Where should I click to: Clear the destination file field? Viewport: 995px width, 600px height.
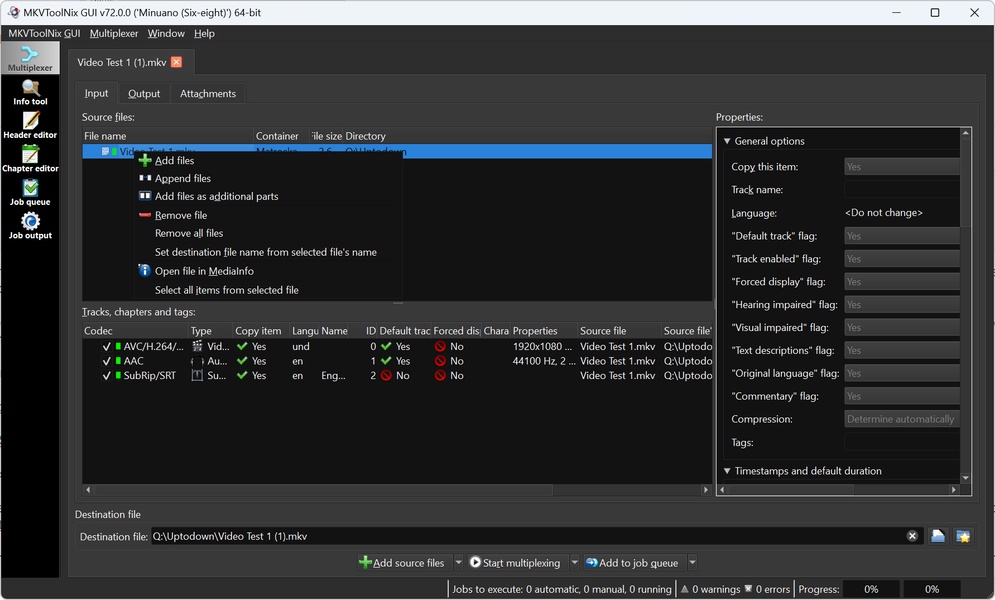coord(912,536)
